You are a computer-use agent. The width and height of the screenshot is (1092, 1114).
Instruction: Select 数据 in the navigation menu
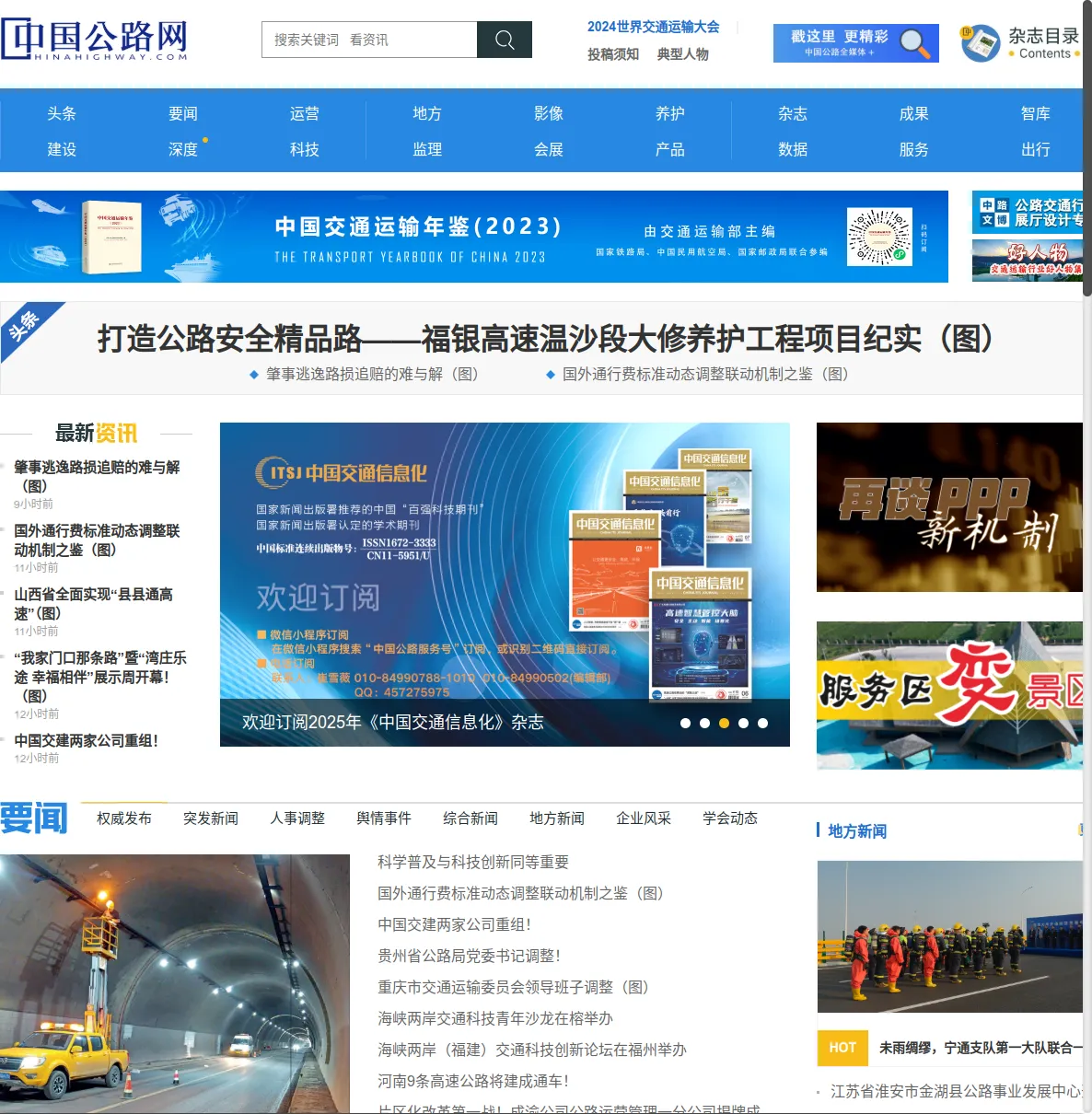[x=793, y=149]
